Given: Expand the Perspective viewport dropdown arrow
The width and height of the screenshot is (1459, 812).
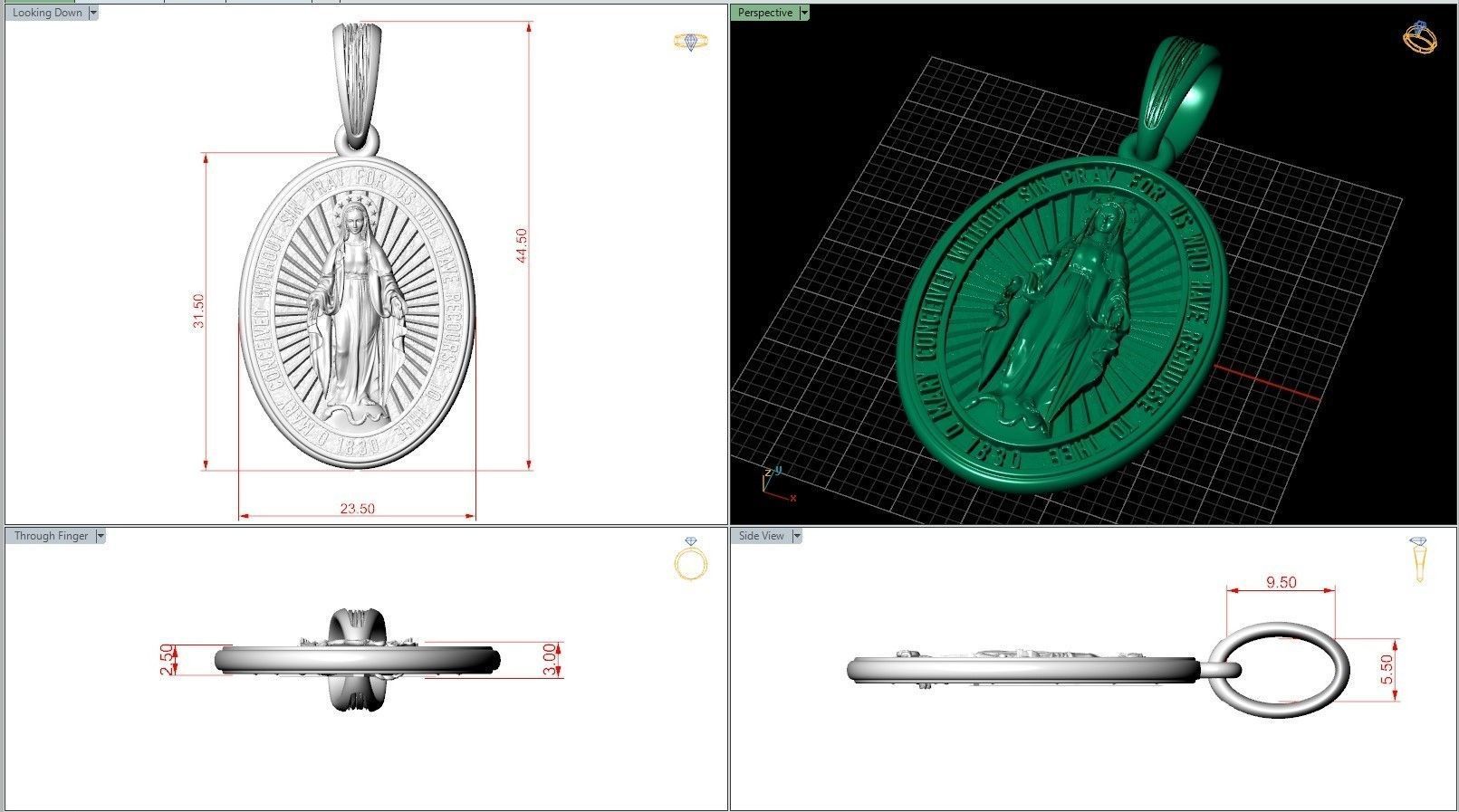Looking at the screenshot, I should click(x=804, y=13).
